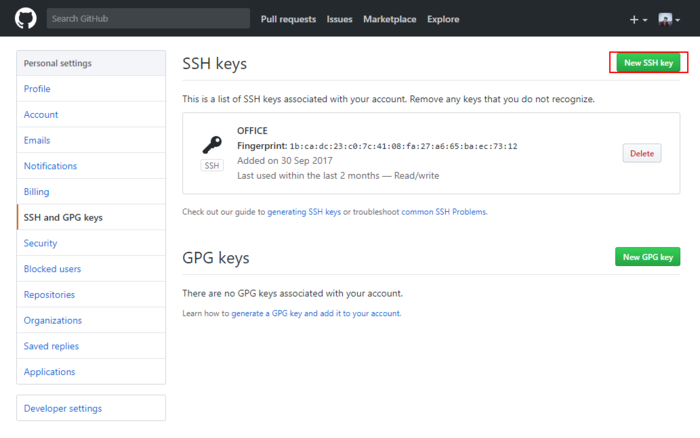Open Pull requests in top navigation
This screenshot has height=438, width=700.
point(288,19)
